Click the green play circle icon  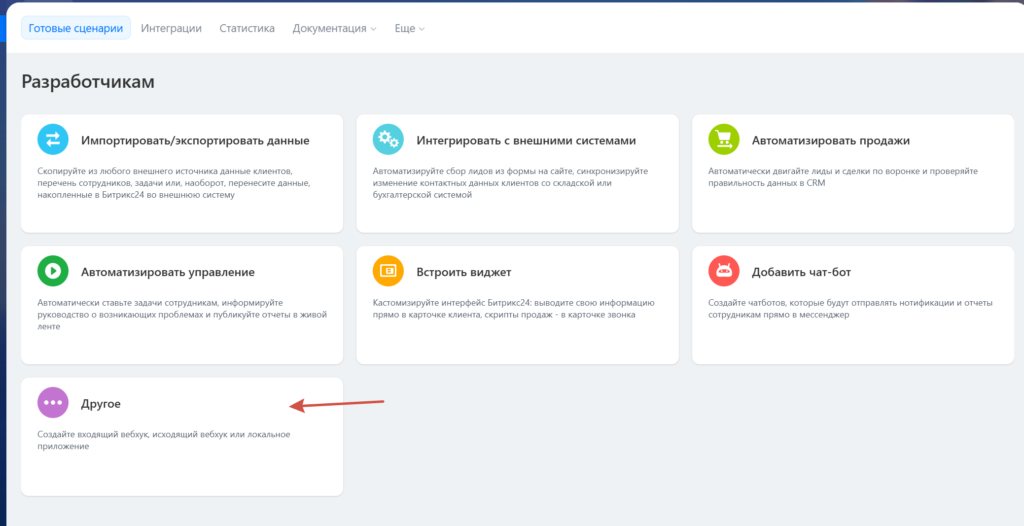52,271
